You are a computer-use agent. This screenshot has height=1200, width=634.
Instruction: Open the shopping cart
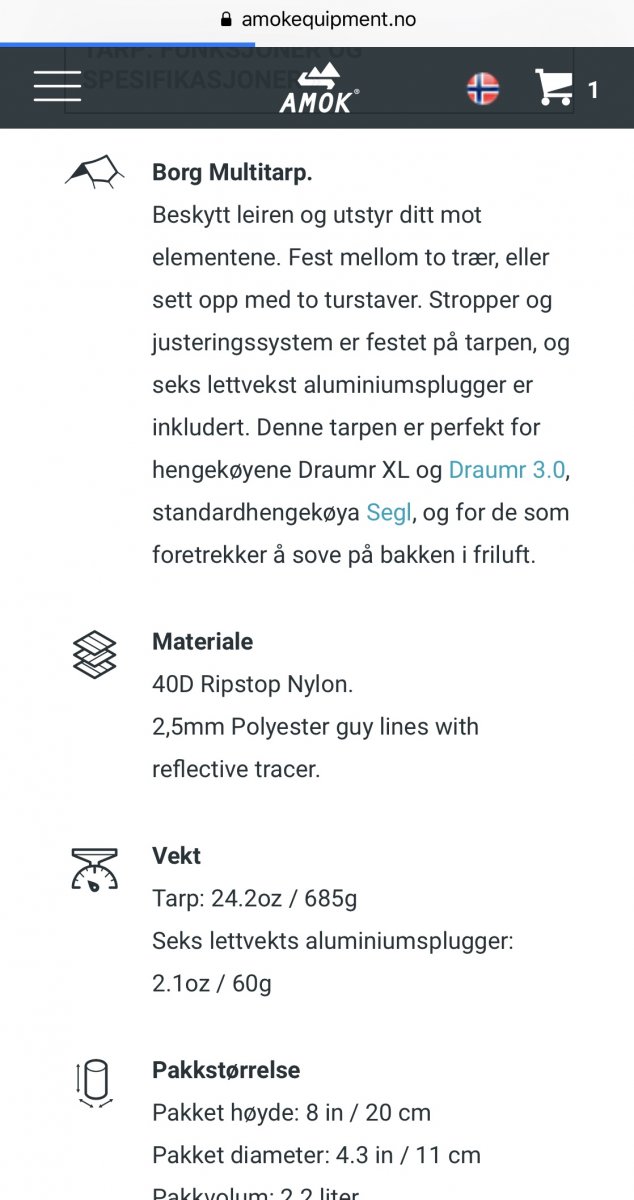click(x=554, y=88)
